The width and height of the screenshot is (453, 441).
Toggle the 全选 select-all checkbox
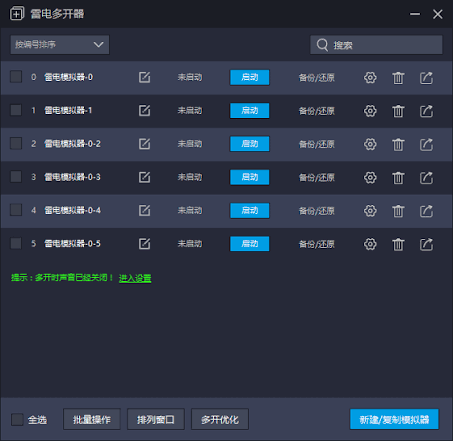coord(17,420)
